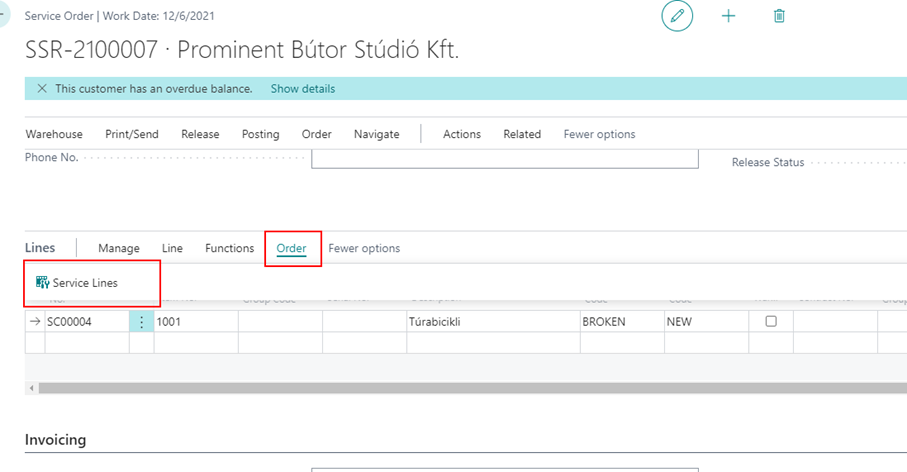The image size is (907, 472).
Task: Click the Service Lines icon
Action: (x=42, y=283)
